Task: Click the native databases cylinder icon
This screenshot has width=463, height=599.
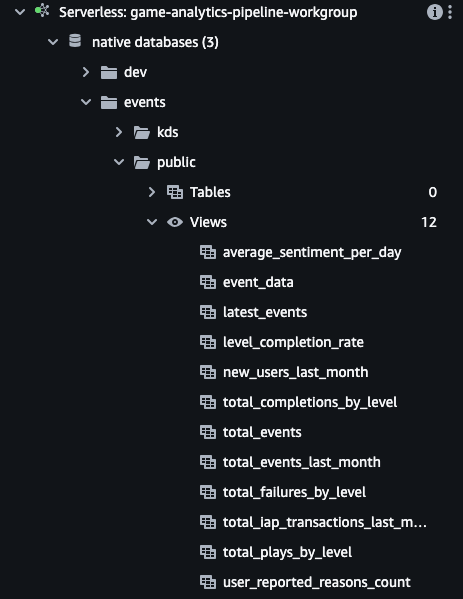Action: coord(75,41)
